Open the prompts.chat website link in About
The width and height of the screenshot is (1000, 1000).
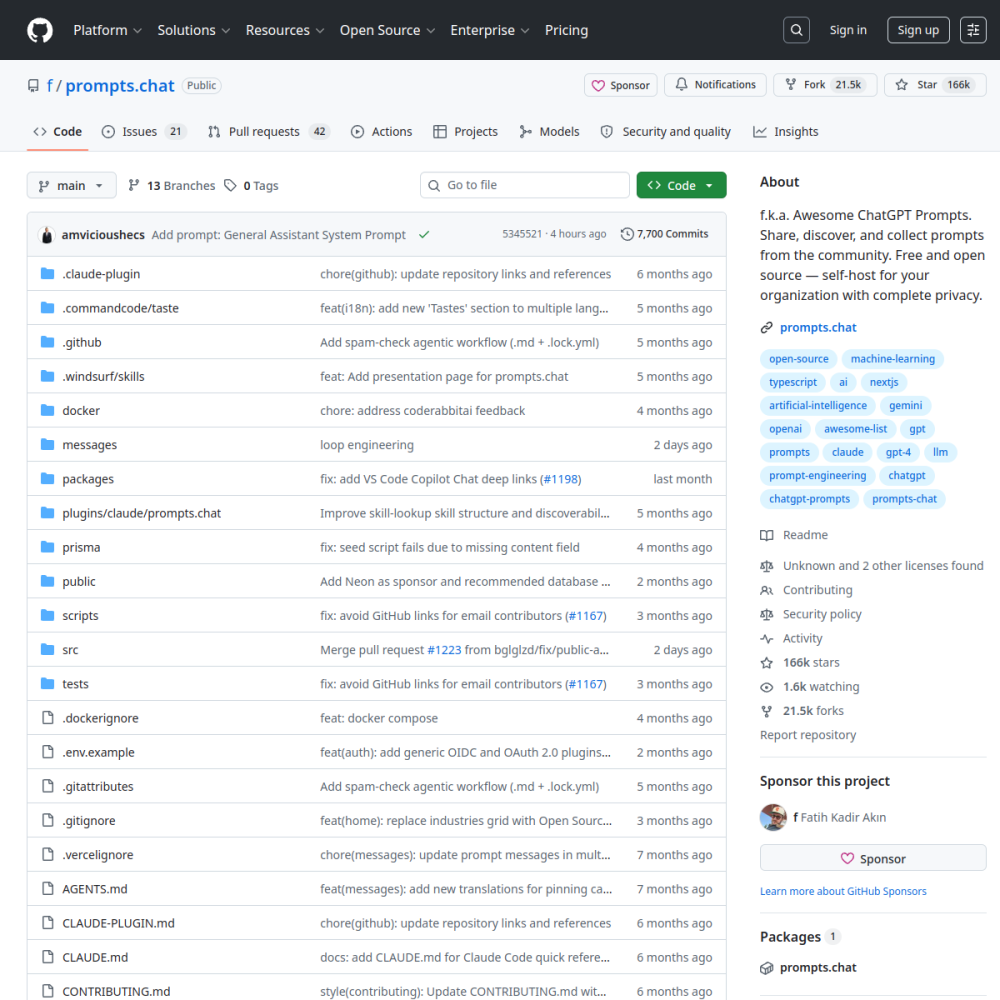coord(818,327)
